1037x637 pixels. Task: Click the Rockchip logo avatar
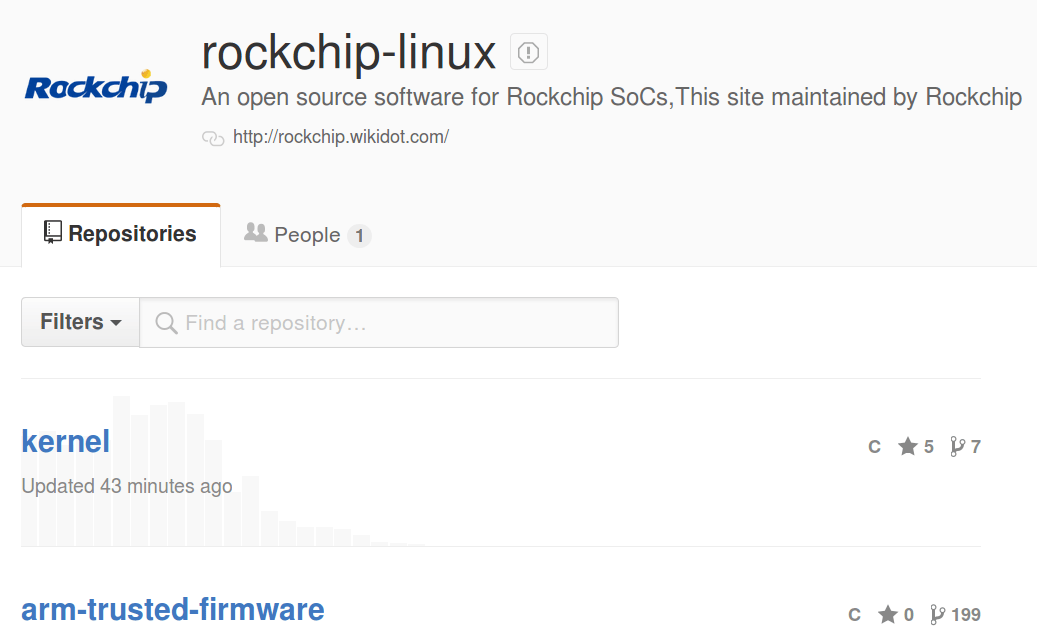pyautogui.click(x=96, y=86)
